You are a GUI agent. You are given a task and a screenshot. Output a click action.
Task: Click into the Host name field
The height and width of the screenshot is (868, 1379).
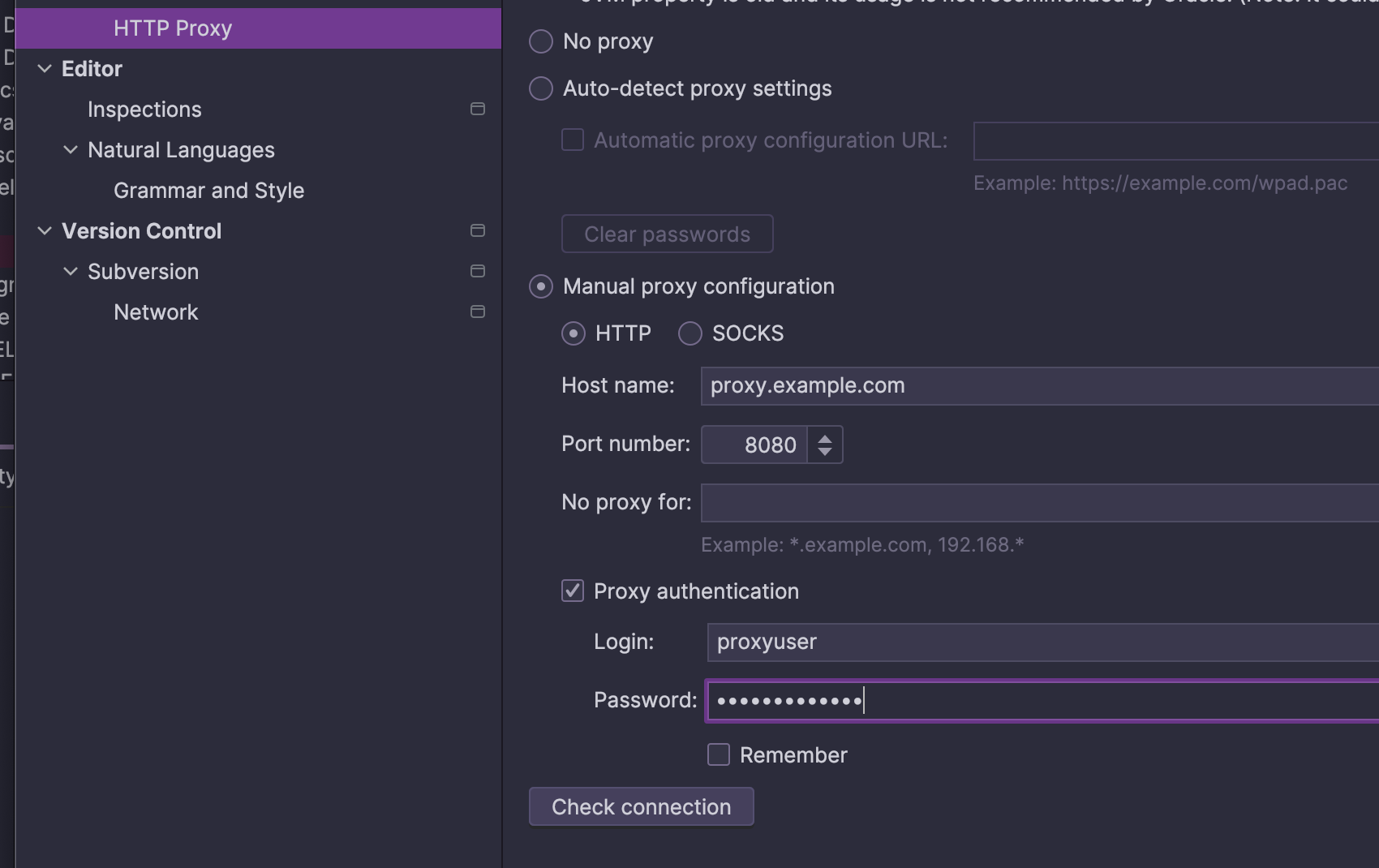pos(1038,386)
